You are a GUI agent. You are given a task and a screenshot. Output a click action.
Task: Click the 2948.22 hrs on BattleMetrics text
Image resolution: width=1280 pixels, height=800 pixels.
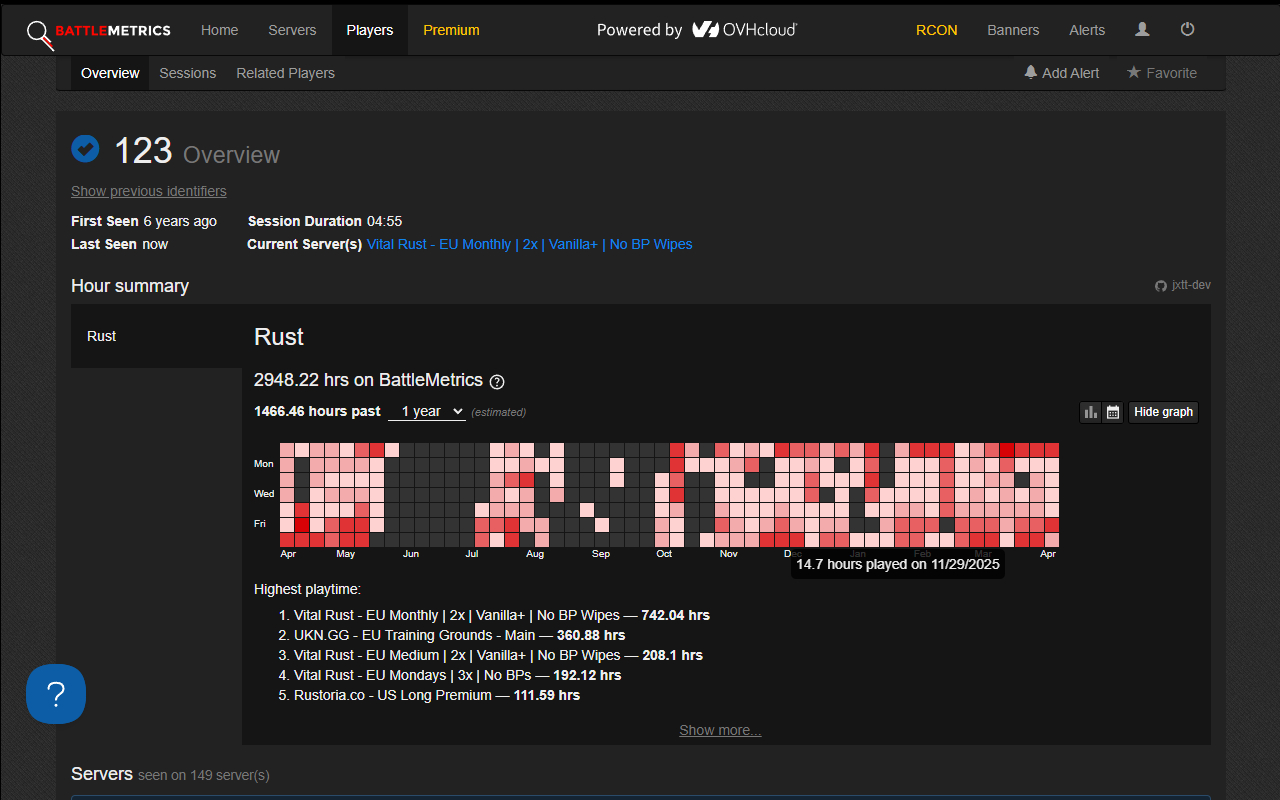[368, 380]
